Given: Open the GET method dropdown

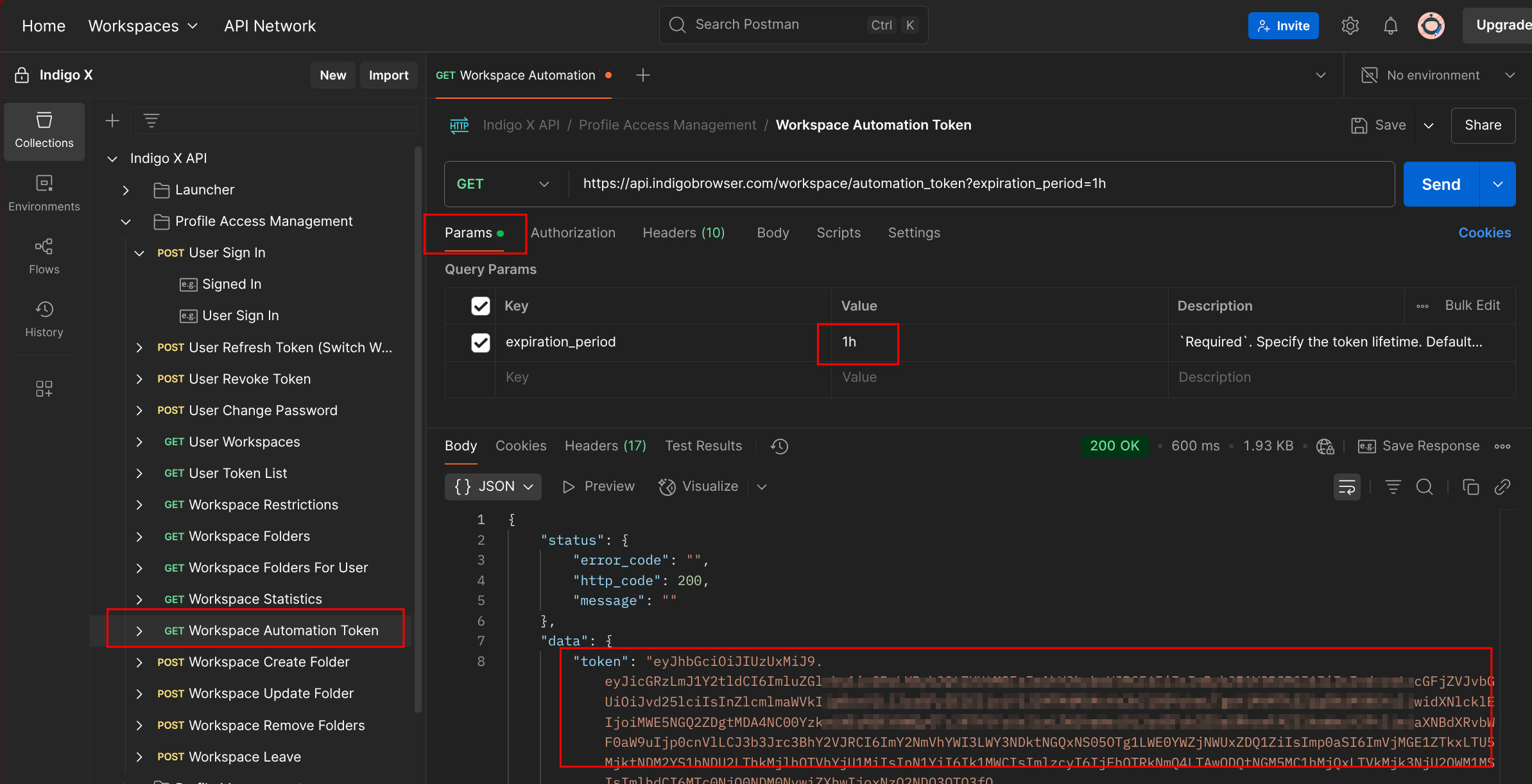Looking at the screenshot, I should click(504, 184).
